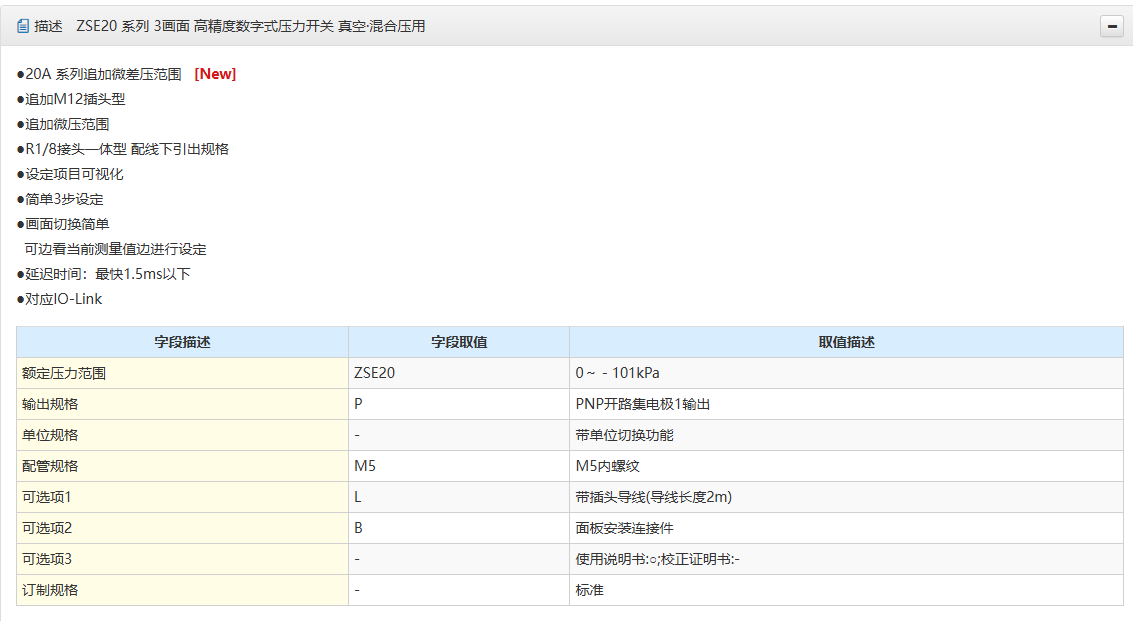1133x621 pixels.
Task: Click the document icon beside 描述
Action: (23, 27)
